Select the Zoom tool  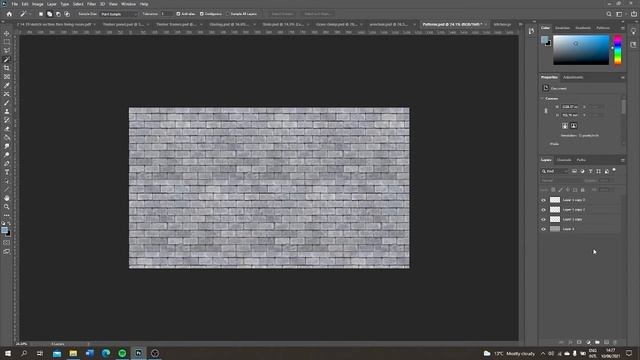tap(7, 207)
